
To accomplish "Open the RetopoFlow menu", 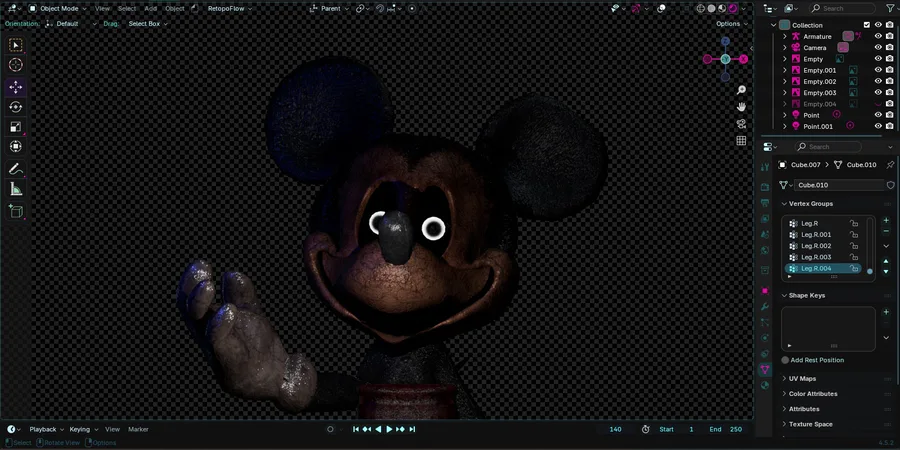I will (x=229, y=9).
